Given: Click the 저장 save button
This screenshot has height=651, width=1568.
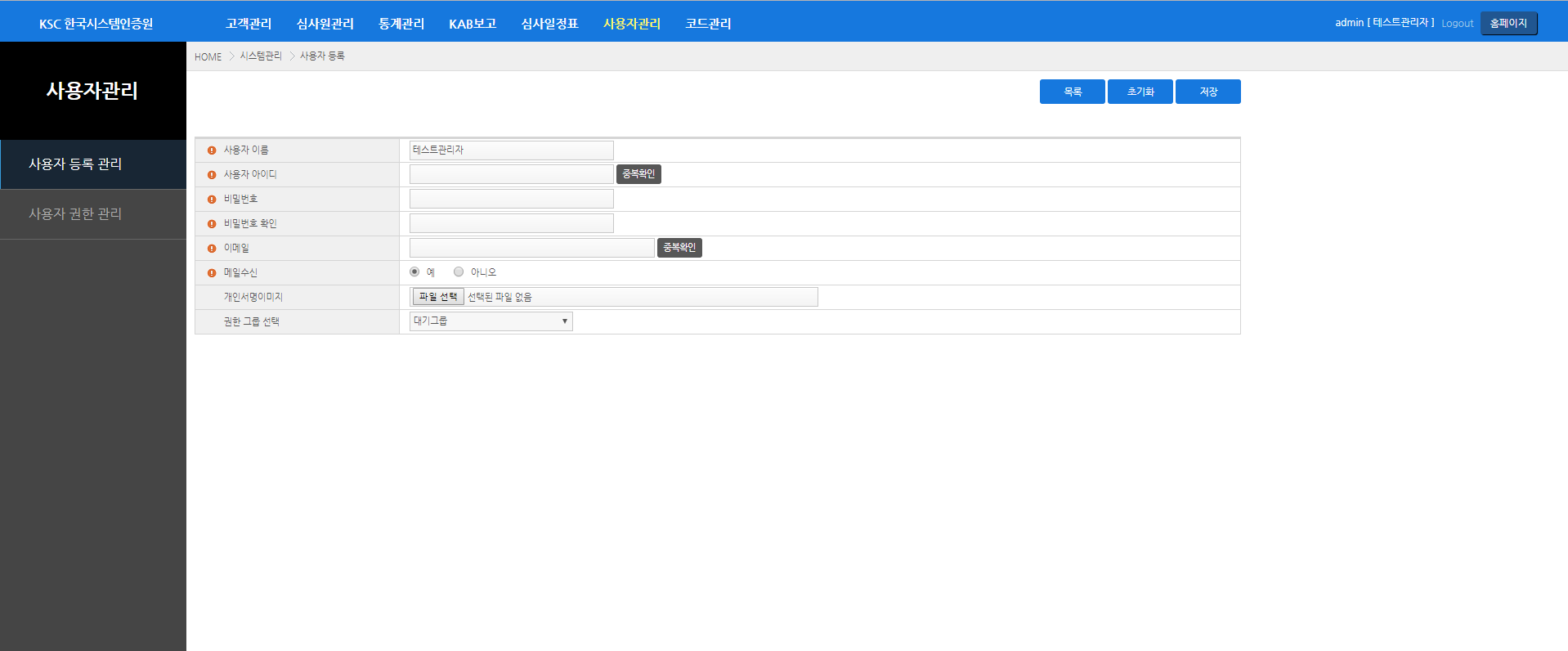Looking at the screenshot, I should (x=1207, y=92).
